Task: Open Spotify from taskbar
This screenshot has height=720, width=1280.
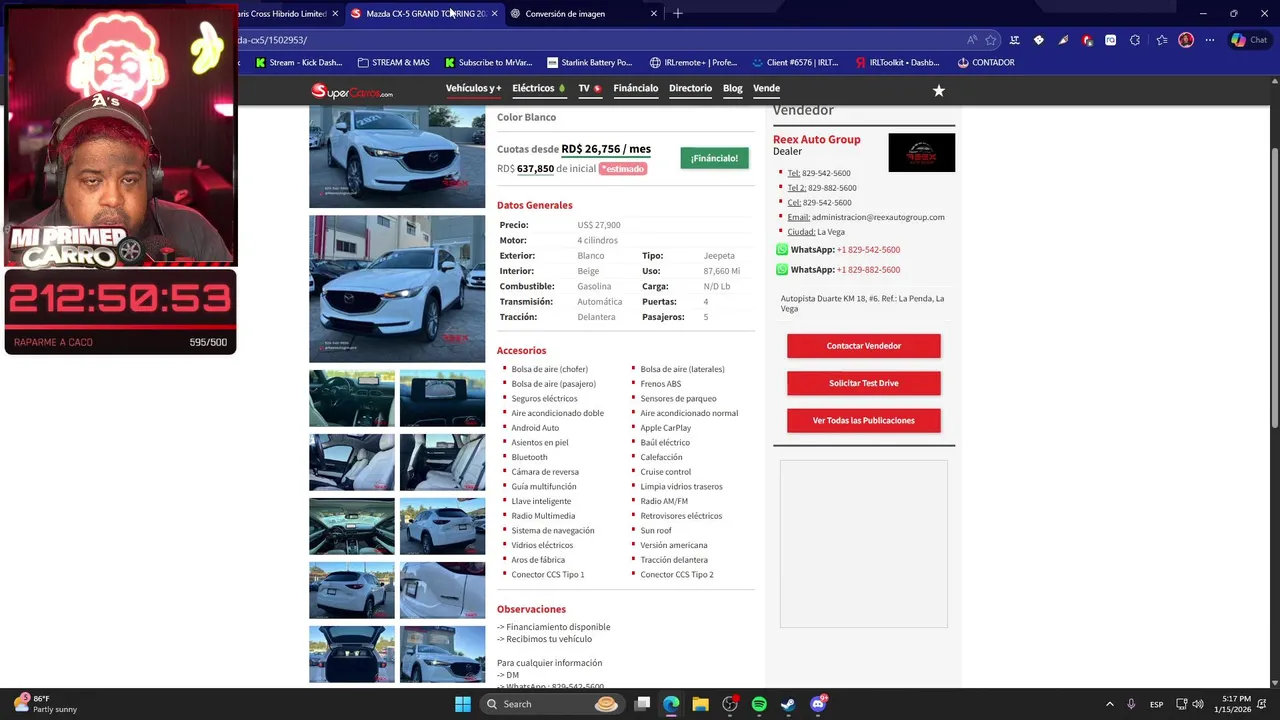Action: point(759,704)
